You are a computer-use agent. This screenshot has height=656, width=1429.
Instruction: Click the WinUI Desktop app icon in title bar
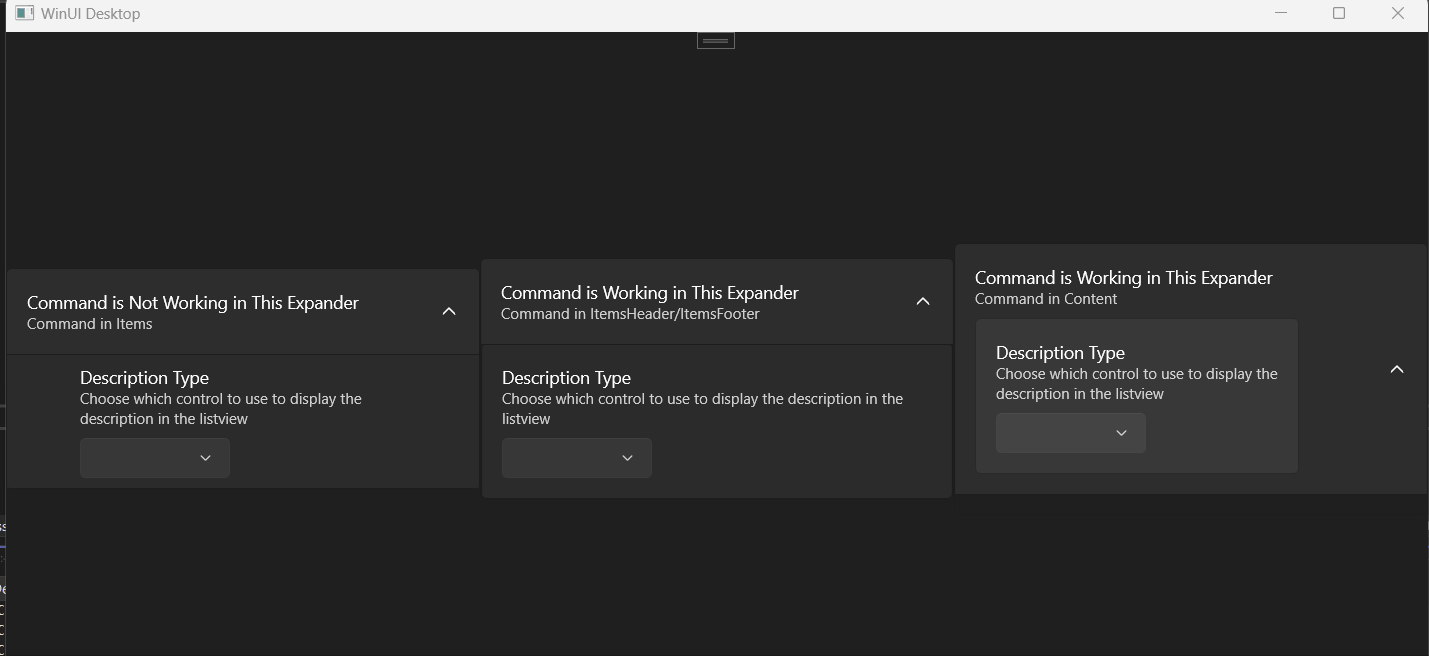(x=26, y=13)
